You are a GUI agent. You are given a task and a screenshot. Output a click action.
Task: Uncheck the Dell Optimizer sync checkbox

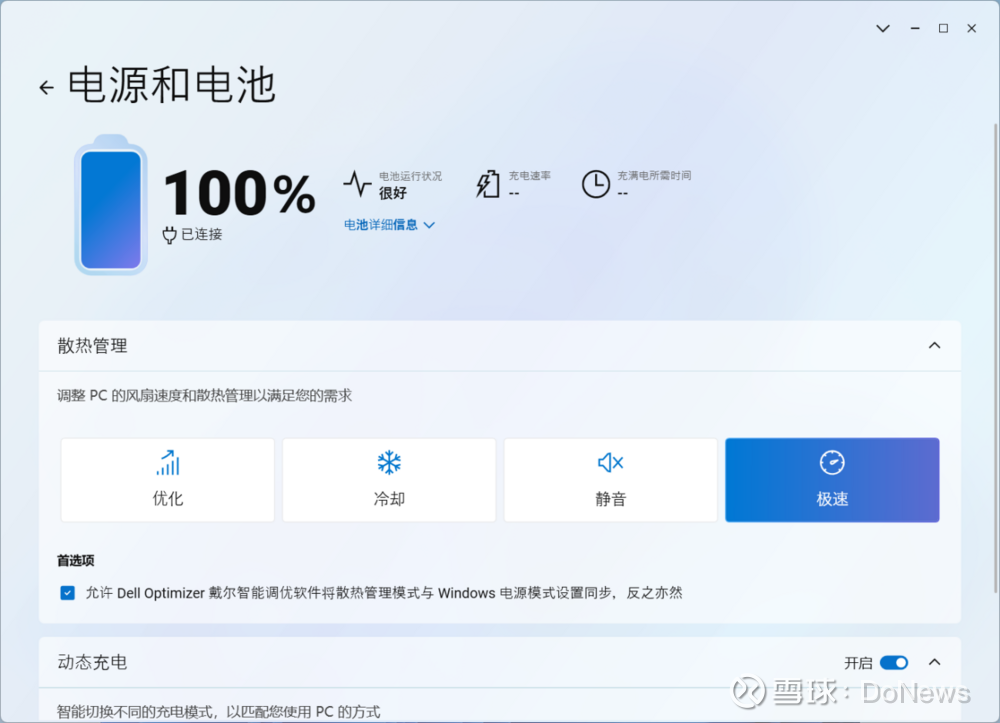point(68,593)
